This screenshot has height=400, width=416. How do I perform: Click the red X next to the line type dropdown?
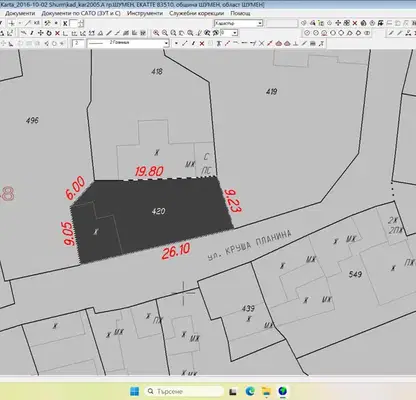(x=202, y=43)
